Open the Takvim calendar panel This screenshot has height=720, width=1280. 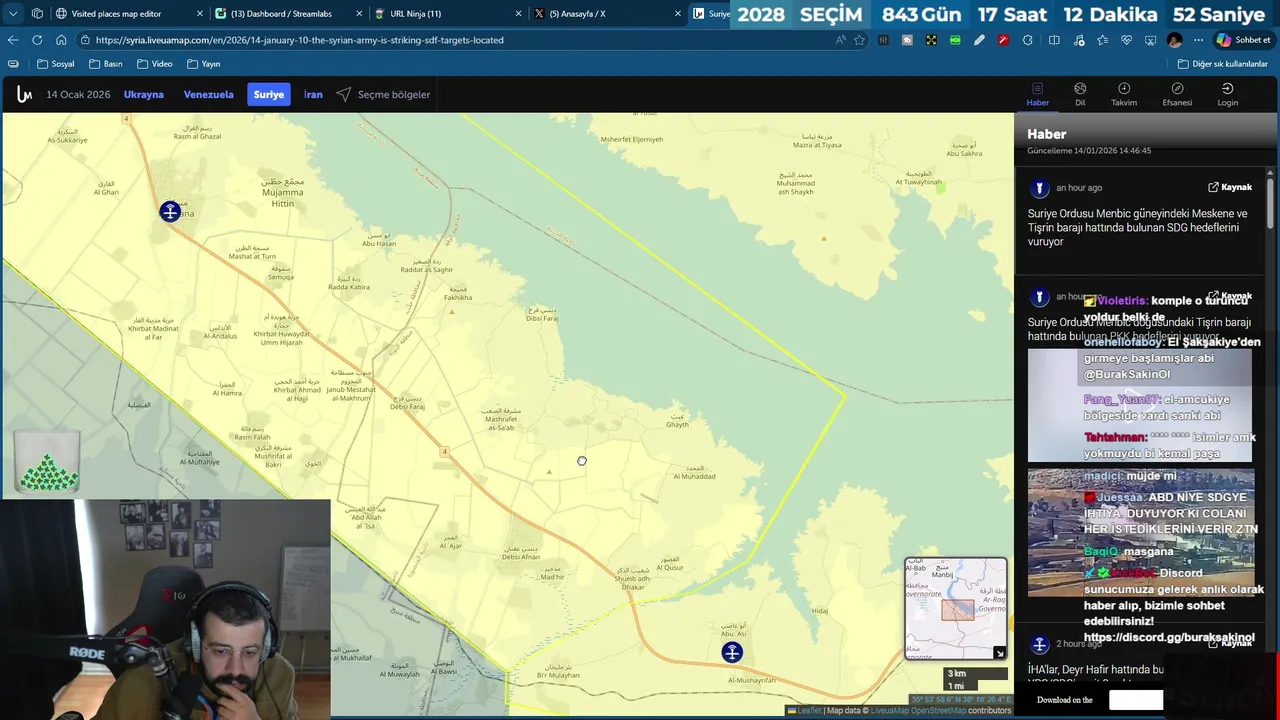click(1124, 94)
